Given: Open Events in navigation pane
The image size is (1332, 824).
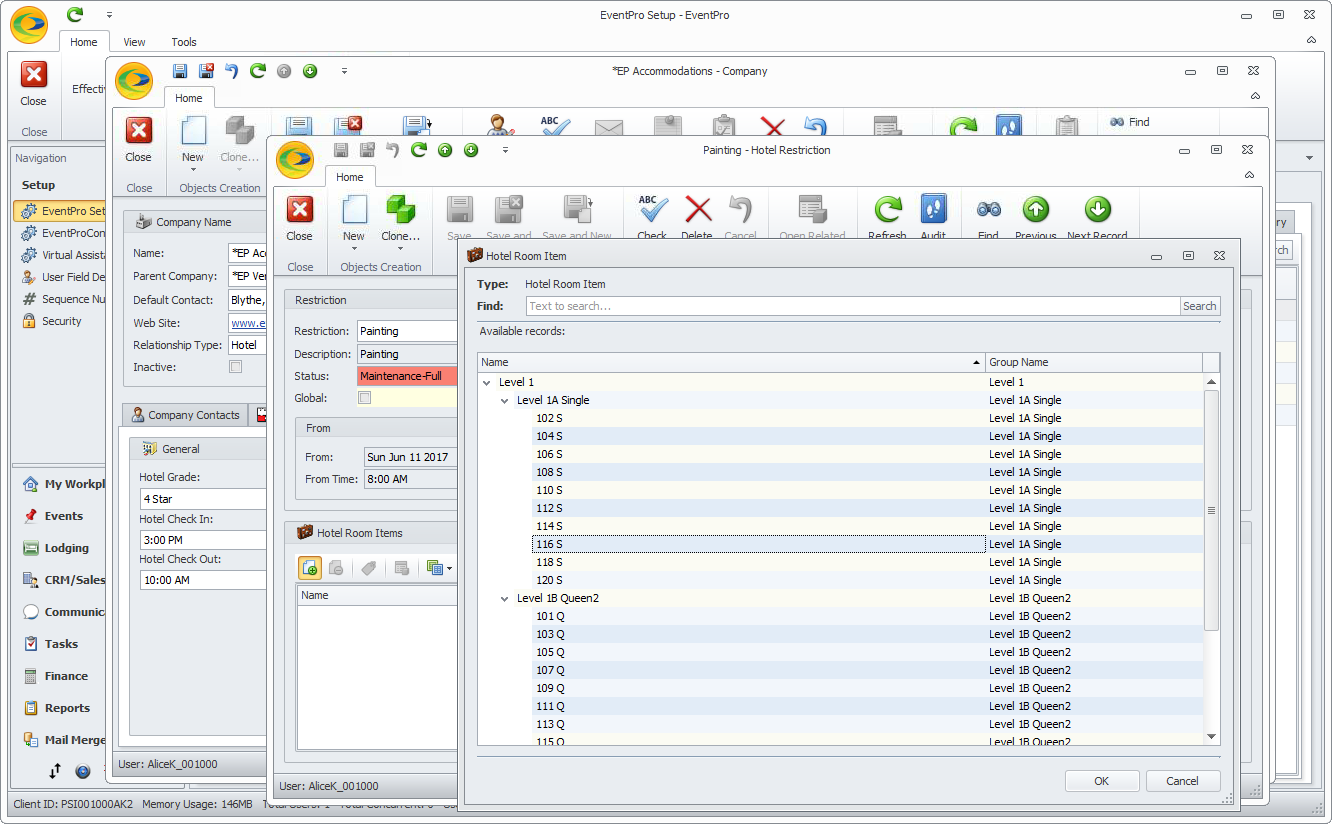Looking at the screenshot, I should coord(63,516).
